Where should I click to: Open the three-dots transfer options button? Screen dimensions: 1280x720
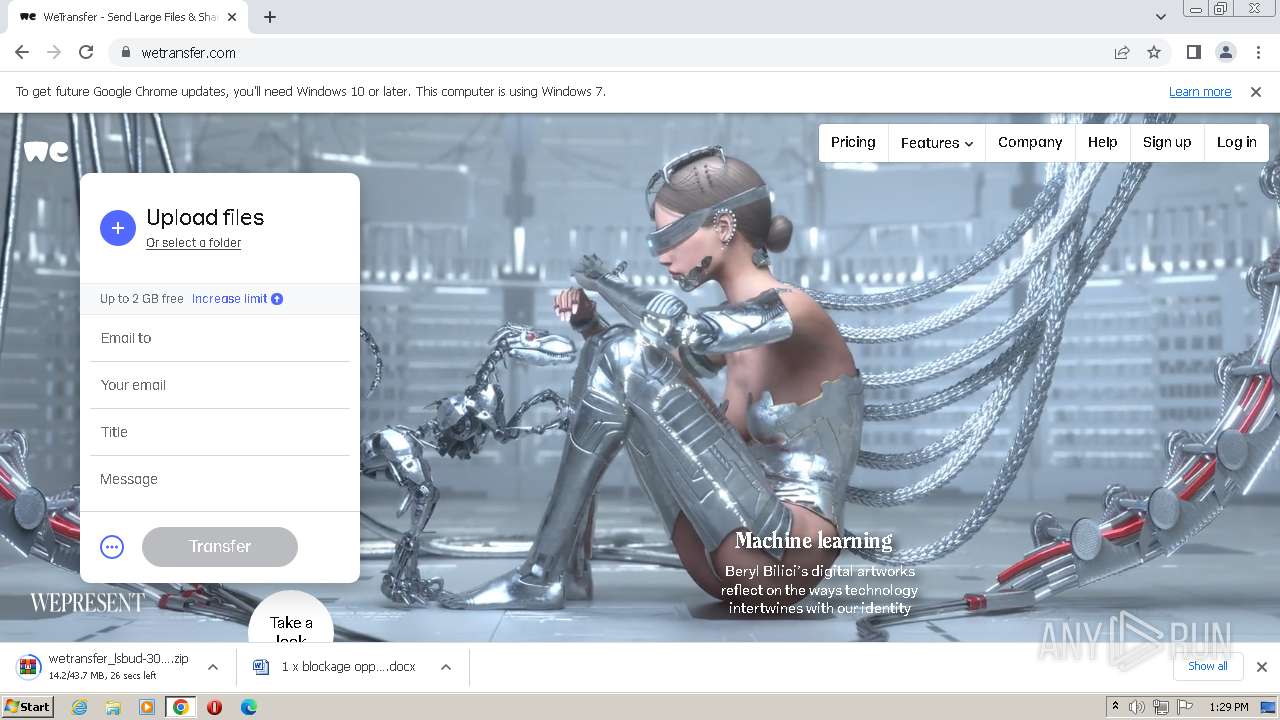coord(112,547)
